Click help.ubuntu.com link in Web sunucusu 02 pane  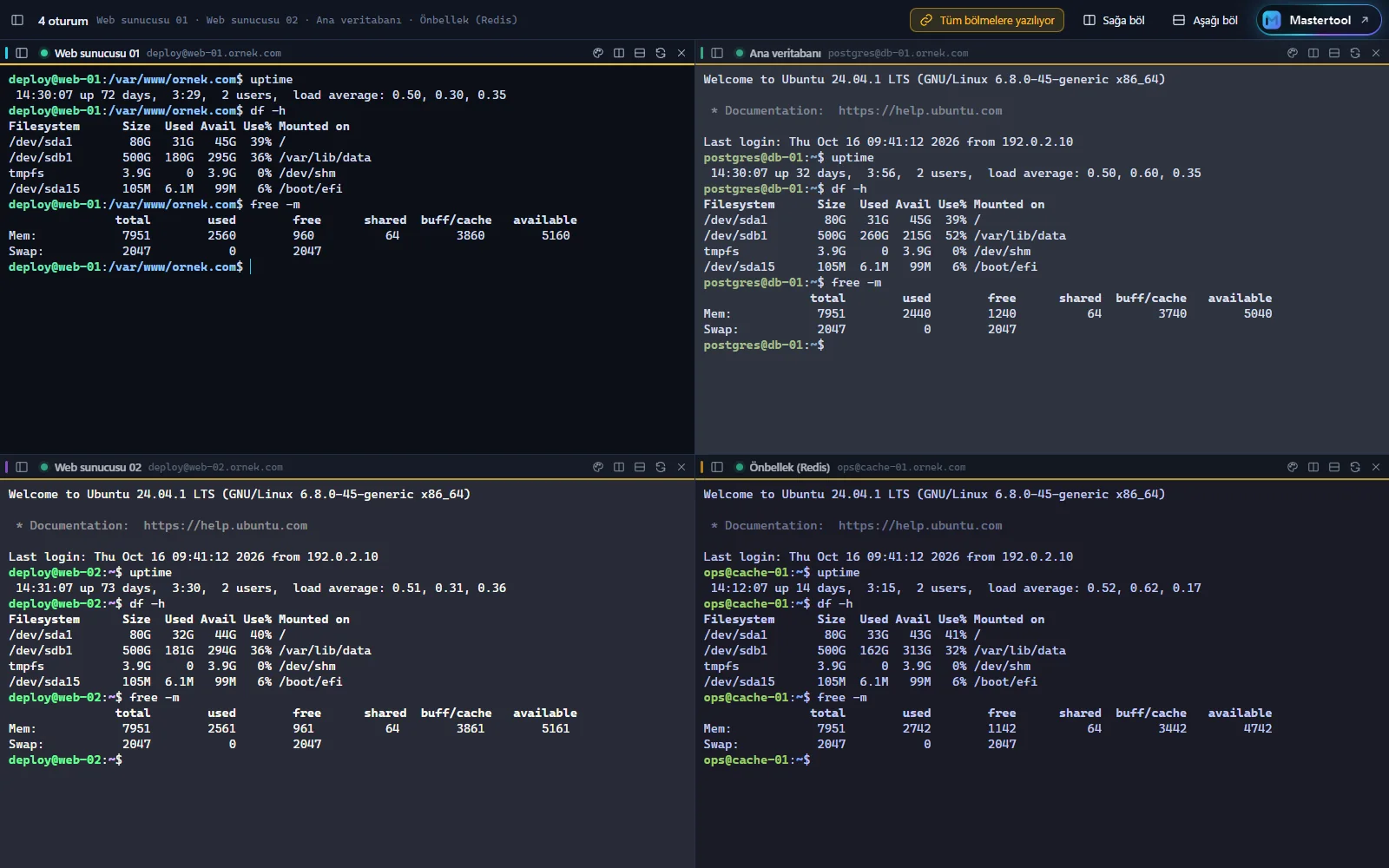pos(225,525)
